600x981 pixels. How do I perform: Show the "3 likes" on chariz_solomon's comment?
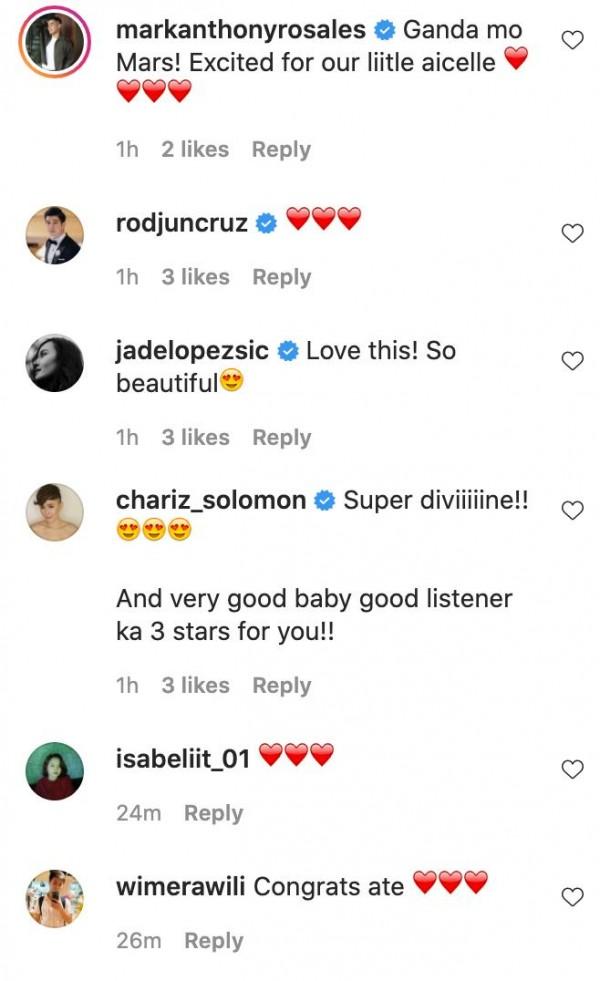195,685
